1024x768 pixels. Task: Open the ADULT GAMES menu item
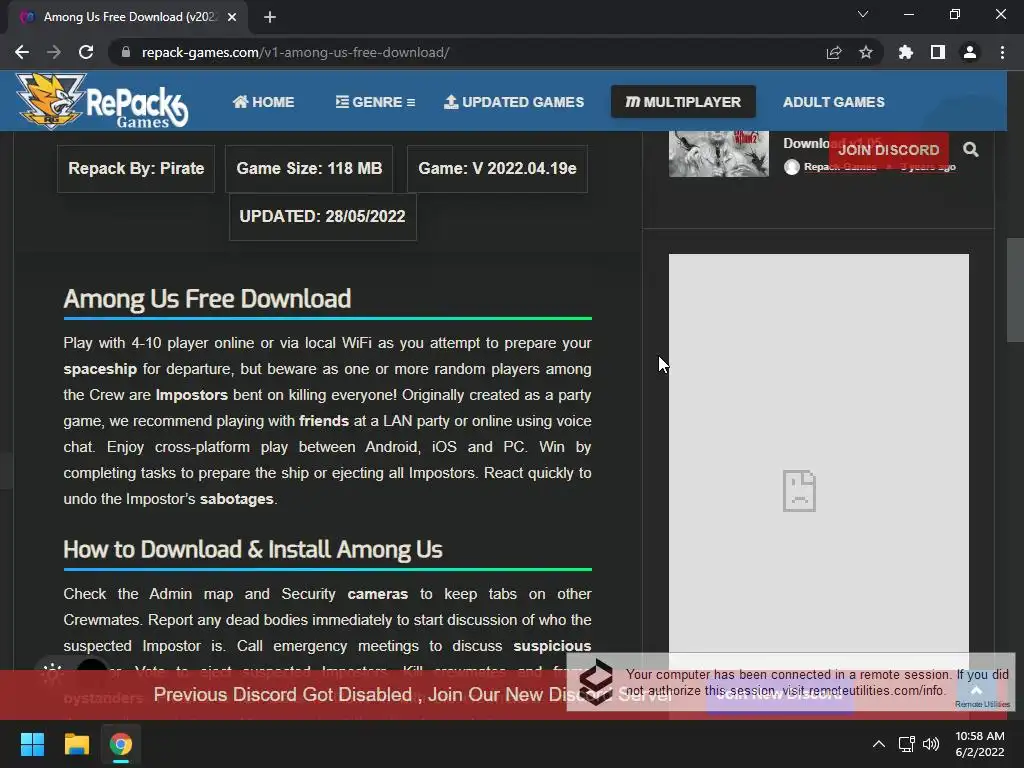pyautogui.click(x=834, y=102)
